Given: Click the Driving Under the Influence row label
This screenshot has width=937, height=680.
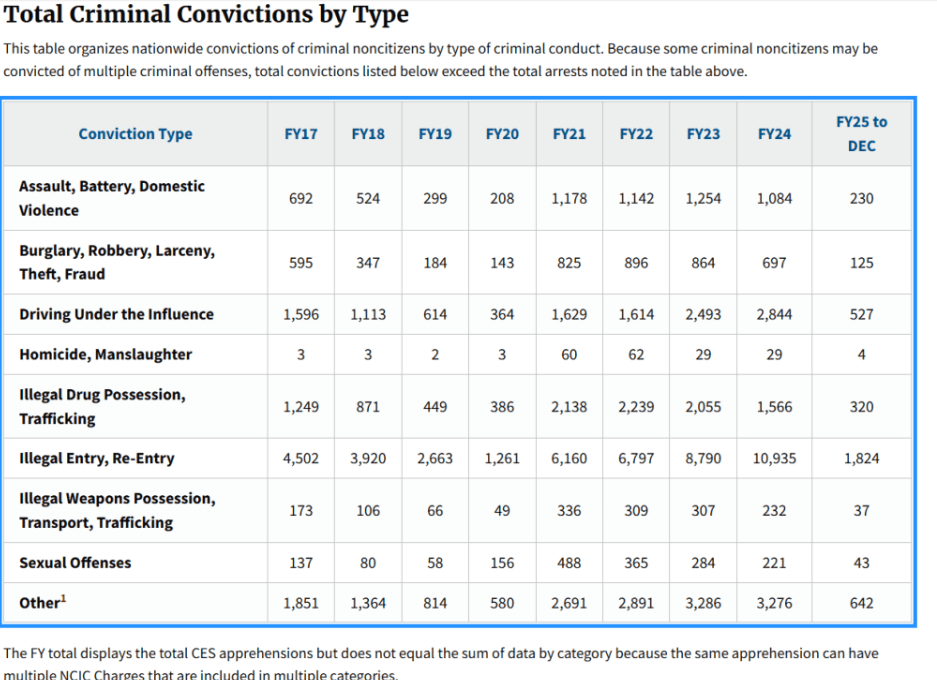Looking at the screenshot, I should tap(116, 314).
